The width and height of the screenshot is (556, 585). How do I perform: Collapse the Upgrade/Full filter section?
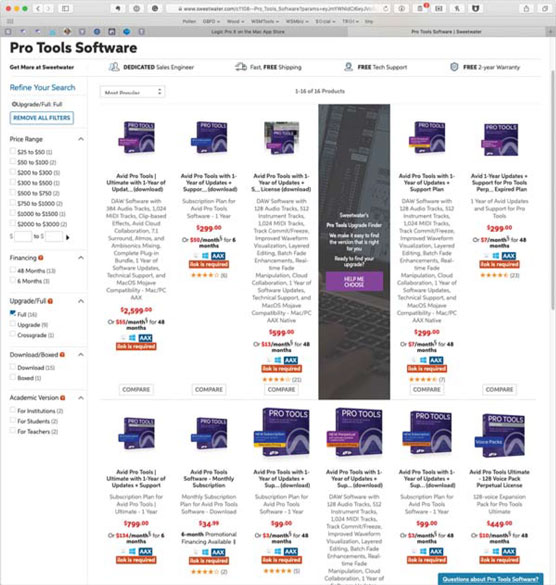click(81, 301)
